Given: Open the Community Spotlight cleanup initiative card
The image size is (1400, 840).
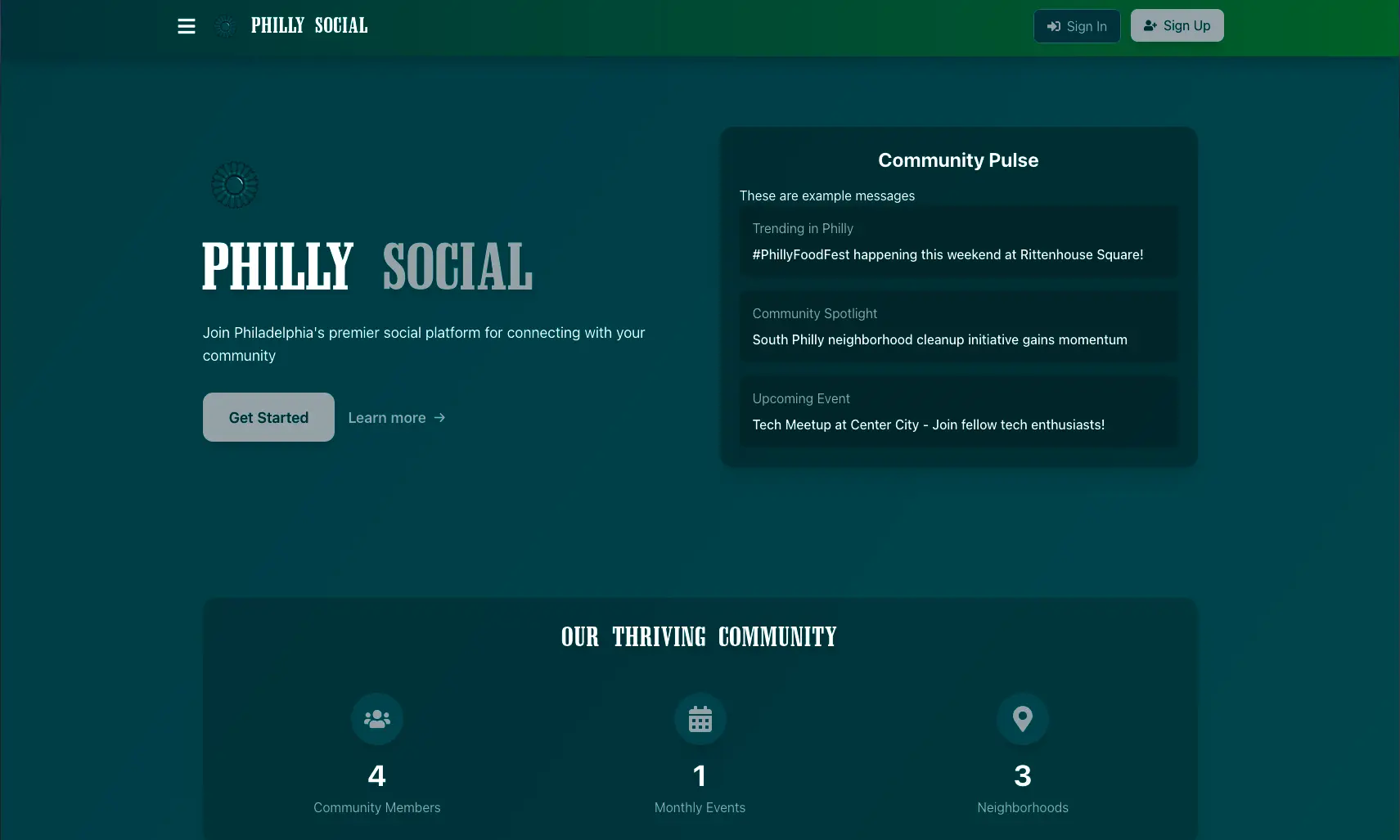Looking at the screenshot, I should coord(957,327).
